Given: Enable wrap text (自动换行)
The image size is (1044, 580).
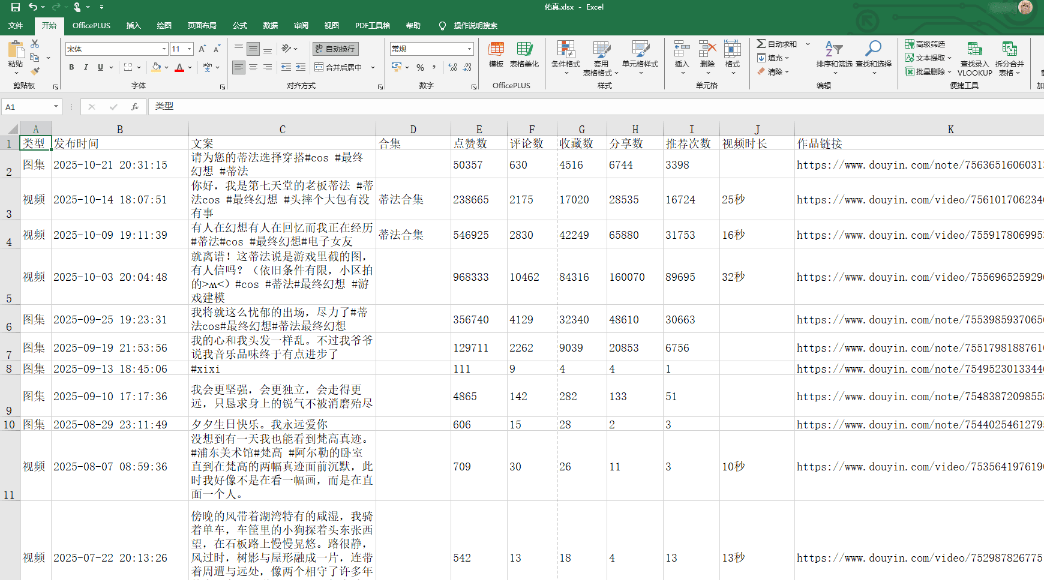Looking at the screenshot, I should click(x=335, y=50).
